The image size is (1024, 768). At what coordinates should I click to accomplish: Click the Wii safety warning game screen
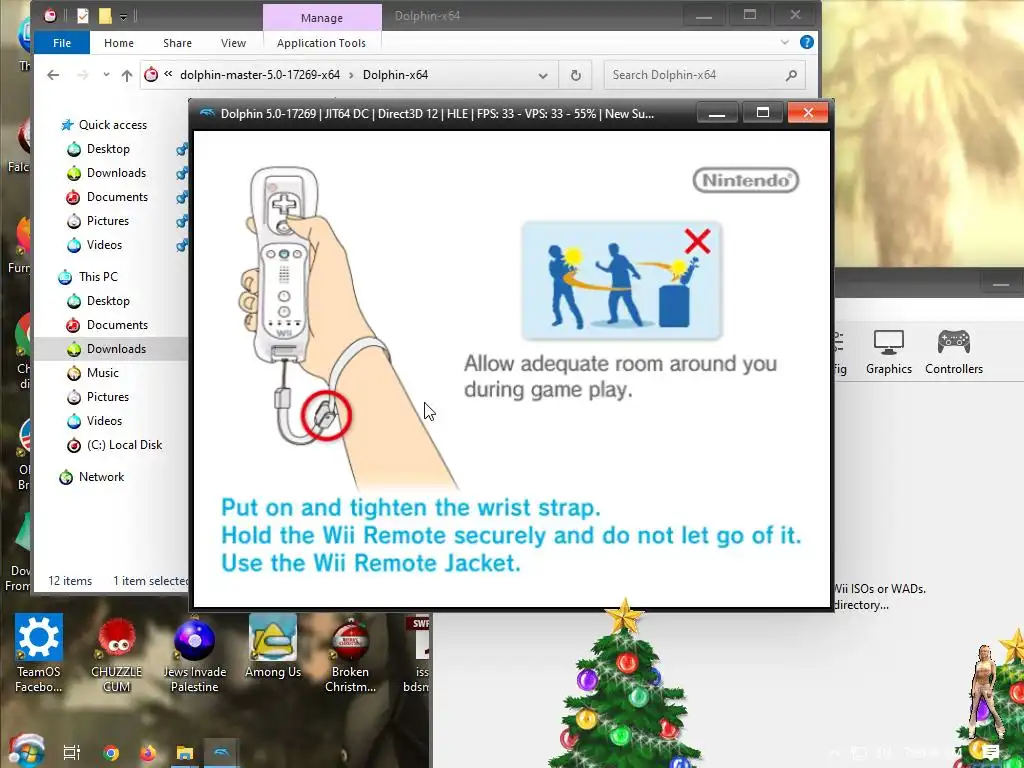click(512, 369)
